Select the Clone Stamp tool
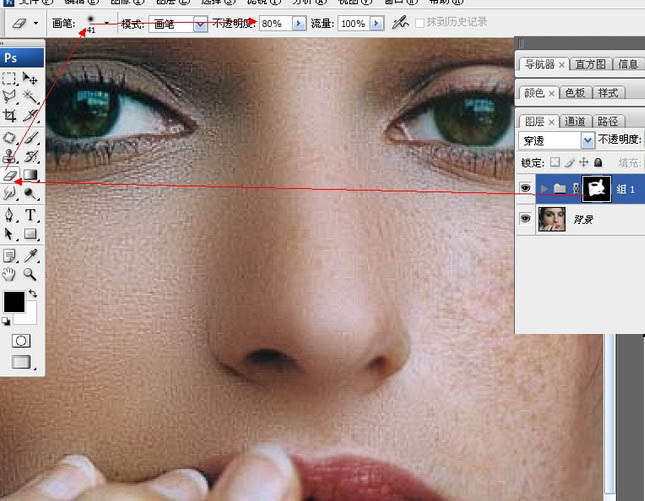Screen dimensions: 645x501 pos(9,156)
